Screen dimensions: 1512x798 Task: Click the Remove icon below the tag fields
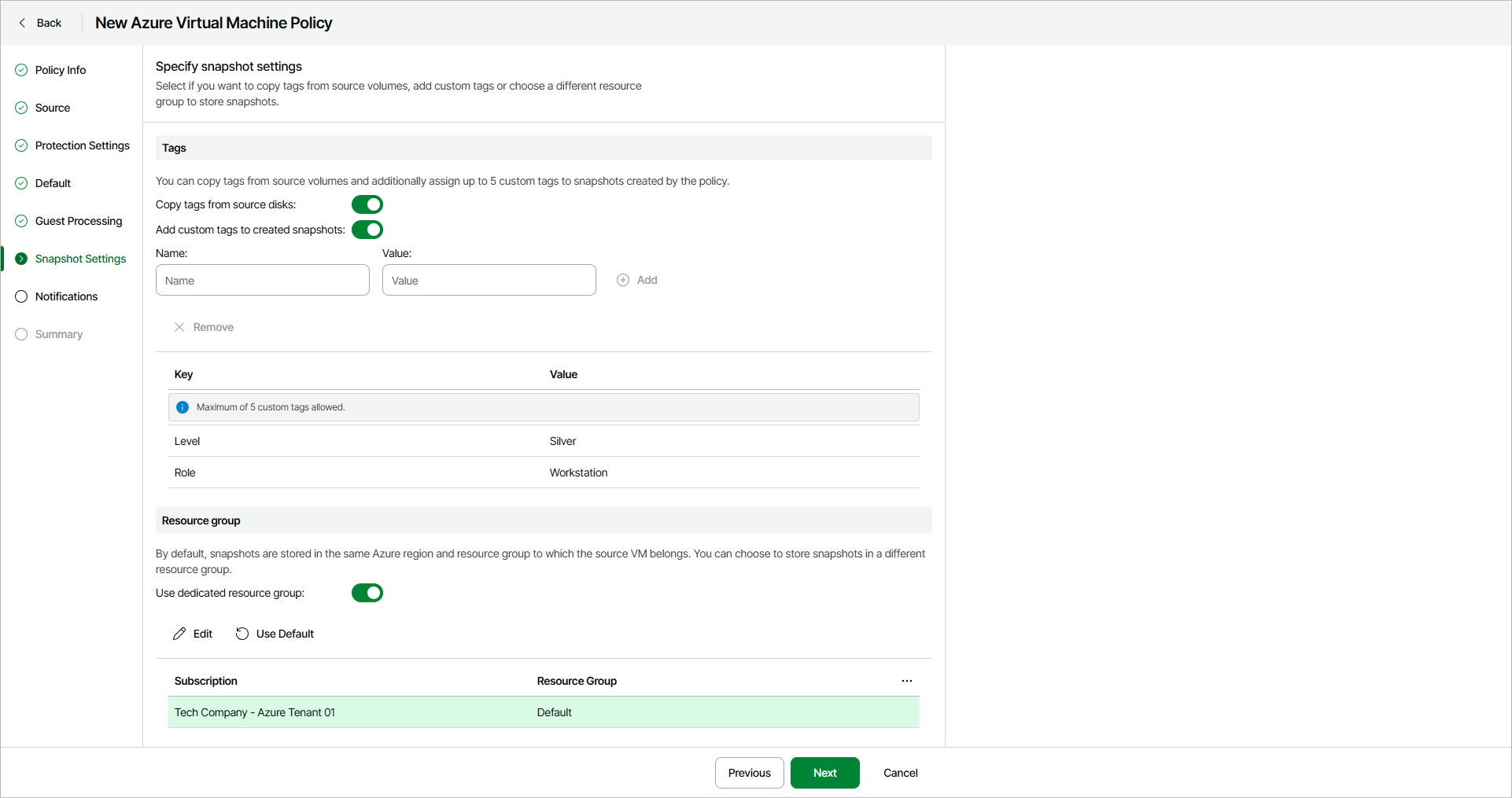coord(179,326)
